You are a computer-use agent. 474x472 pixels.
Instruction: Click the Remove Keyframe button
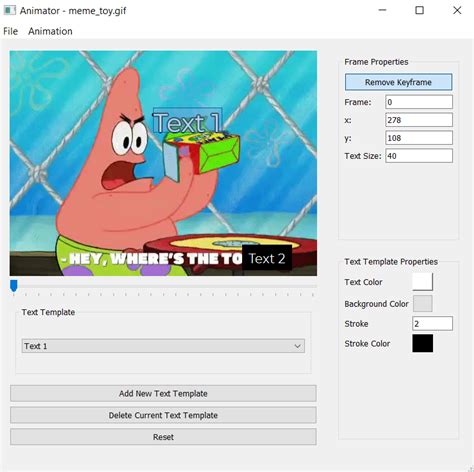tap(398, 82)
